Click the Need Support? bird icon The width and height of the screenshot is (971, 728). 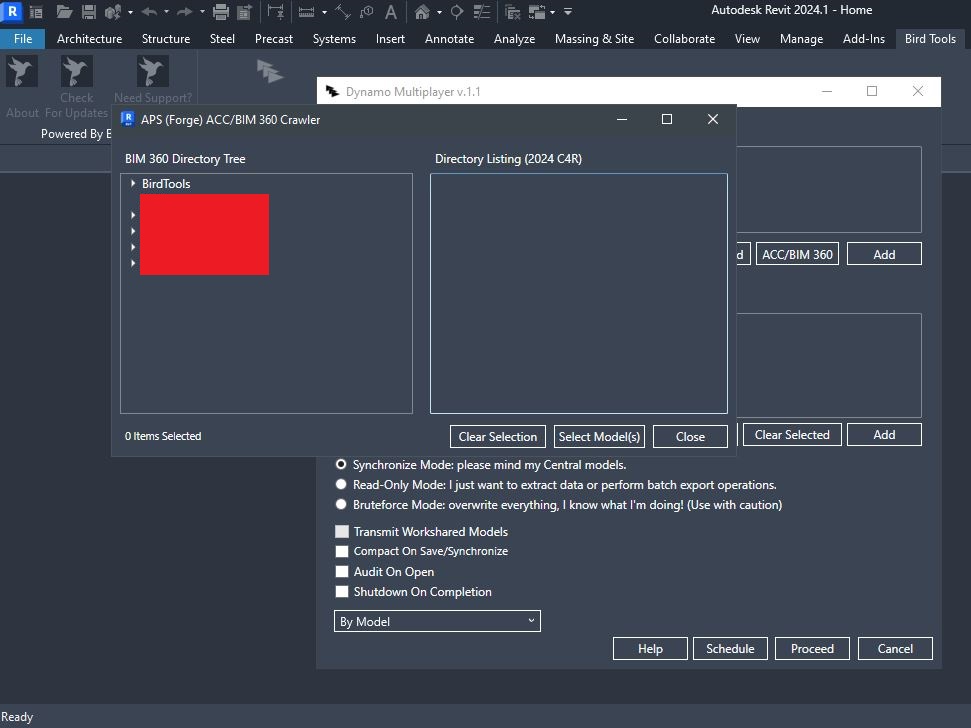click(152, 71)
